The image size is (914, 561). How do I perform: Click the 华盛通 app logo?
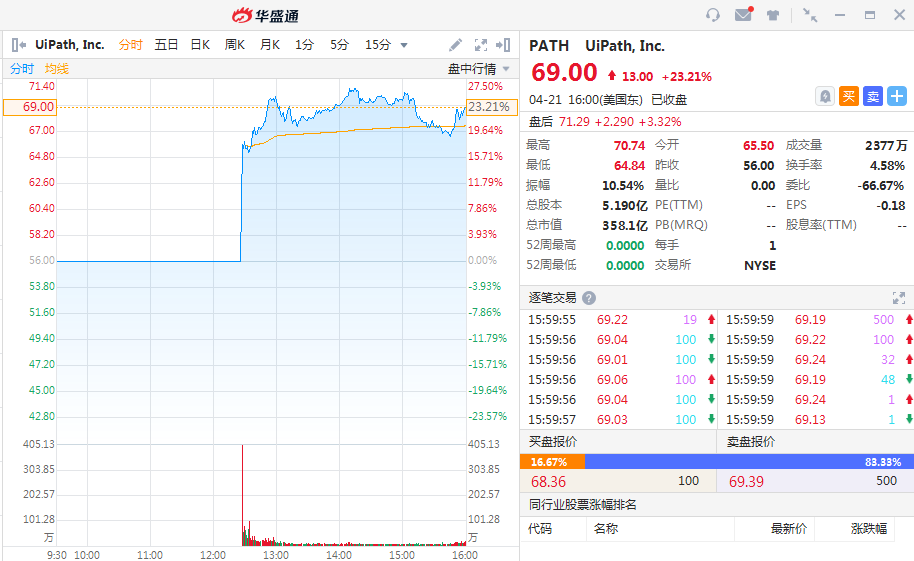tap(265, 16)
